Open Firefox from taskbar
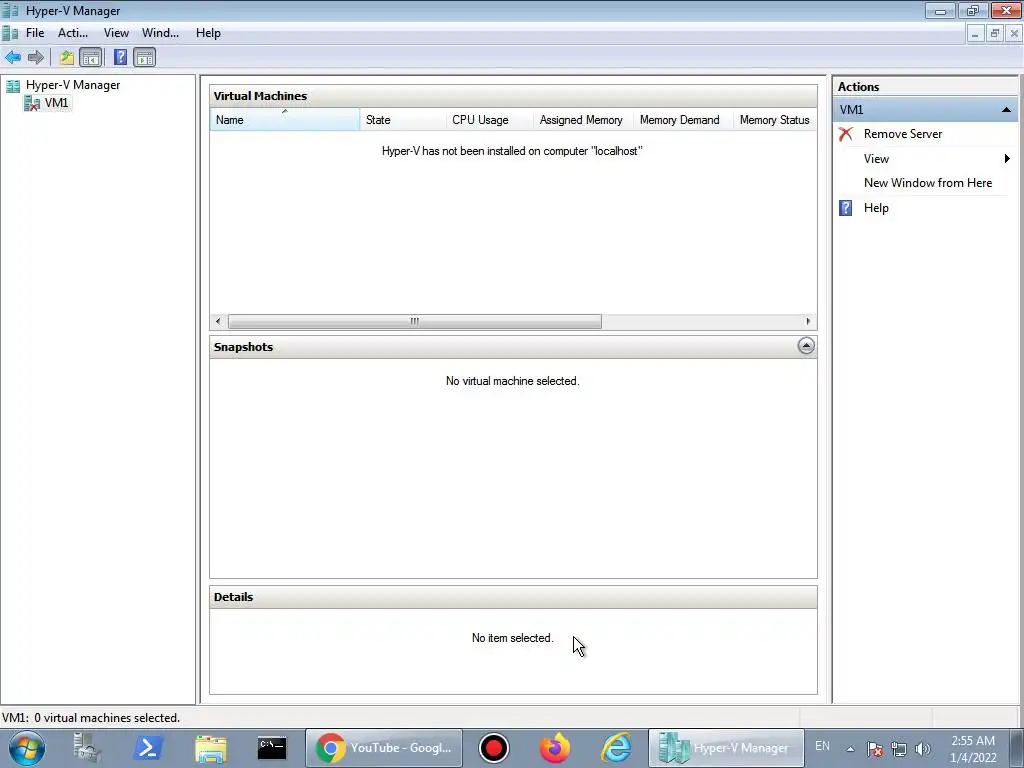 [554, 748]
